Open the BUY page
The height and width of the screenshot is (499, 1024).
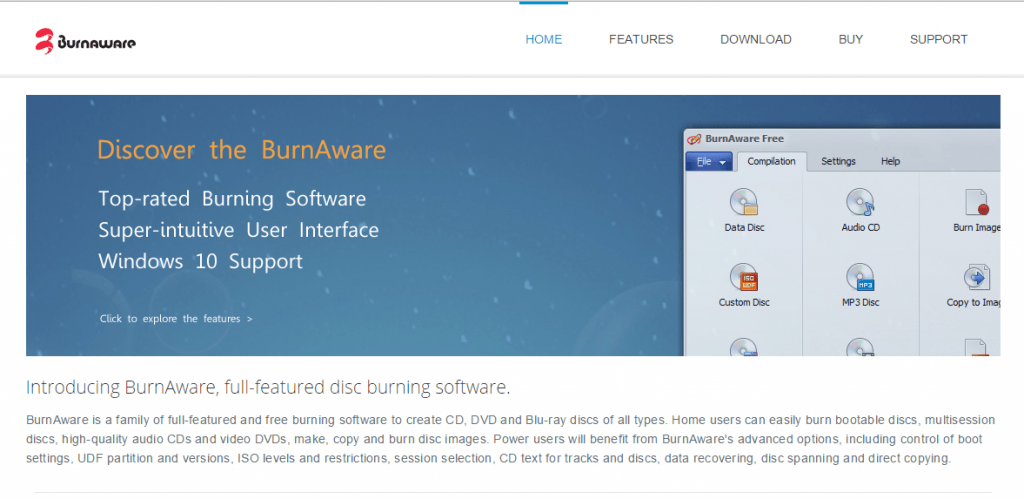[850, 39]
